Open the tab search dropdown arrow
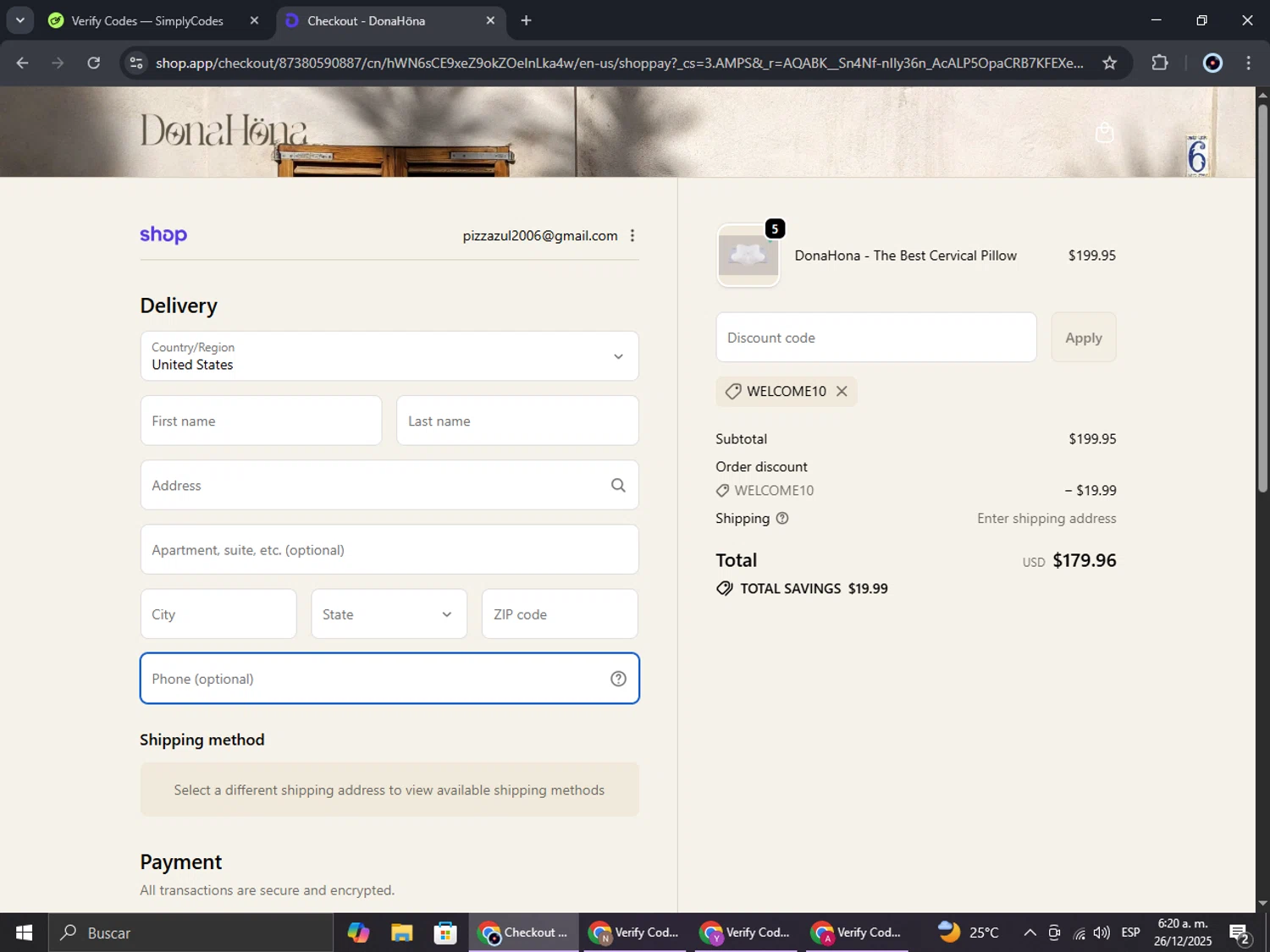The image size is (1270, 952). pyautogui.click(x=19, y=20)
